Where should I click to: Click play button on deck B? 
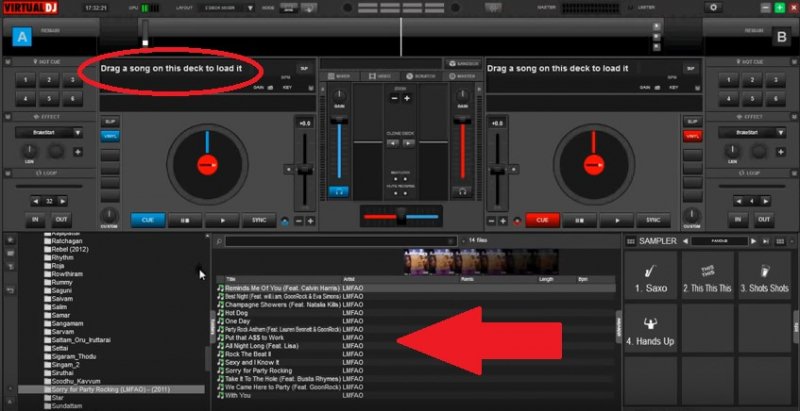[617, 220]
